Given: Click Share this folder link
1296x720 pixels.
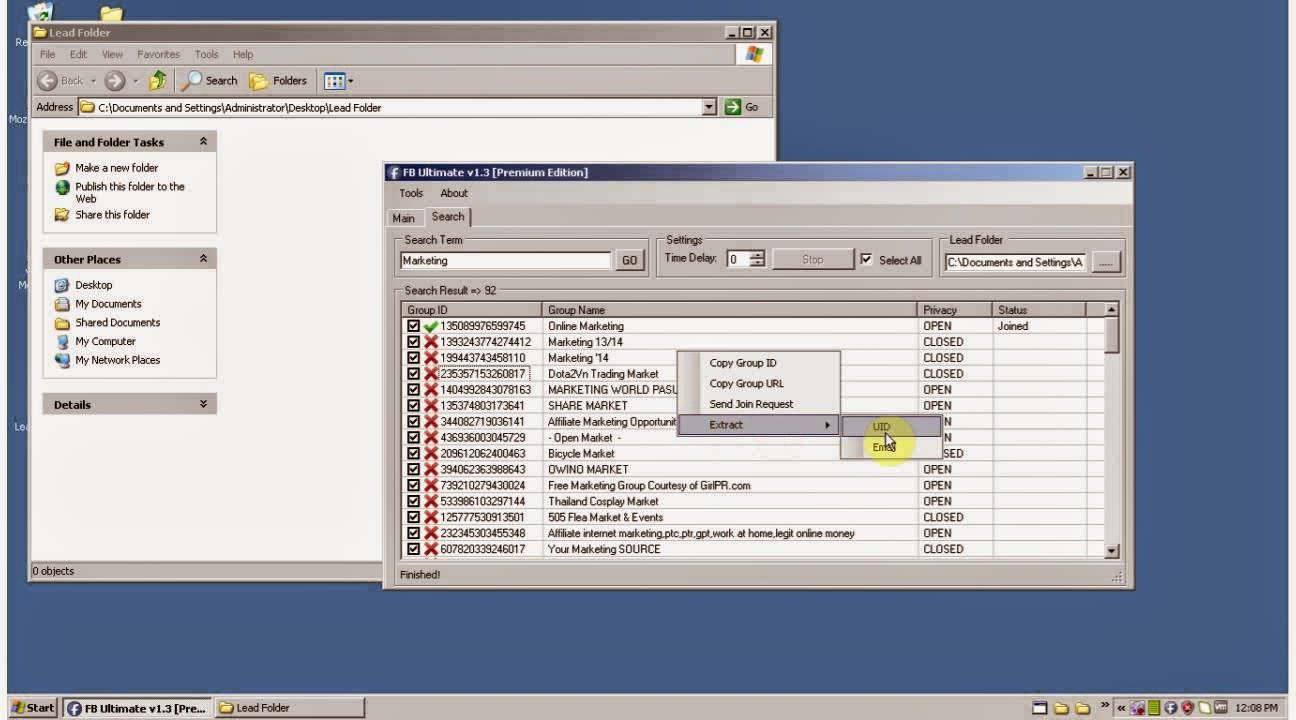Looking at the screenshot, I should [112, 215].
